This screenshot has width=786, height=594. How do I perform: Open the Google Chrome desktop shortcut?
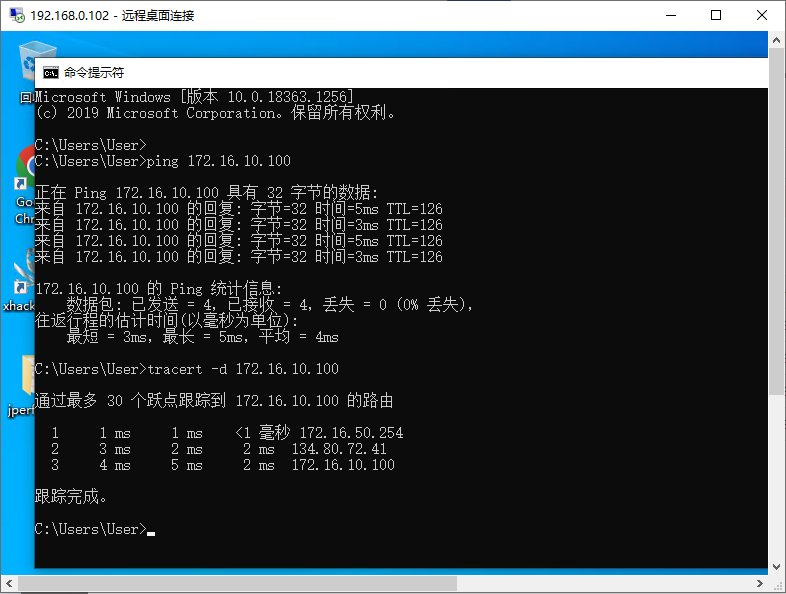24,184
